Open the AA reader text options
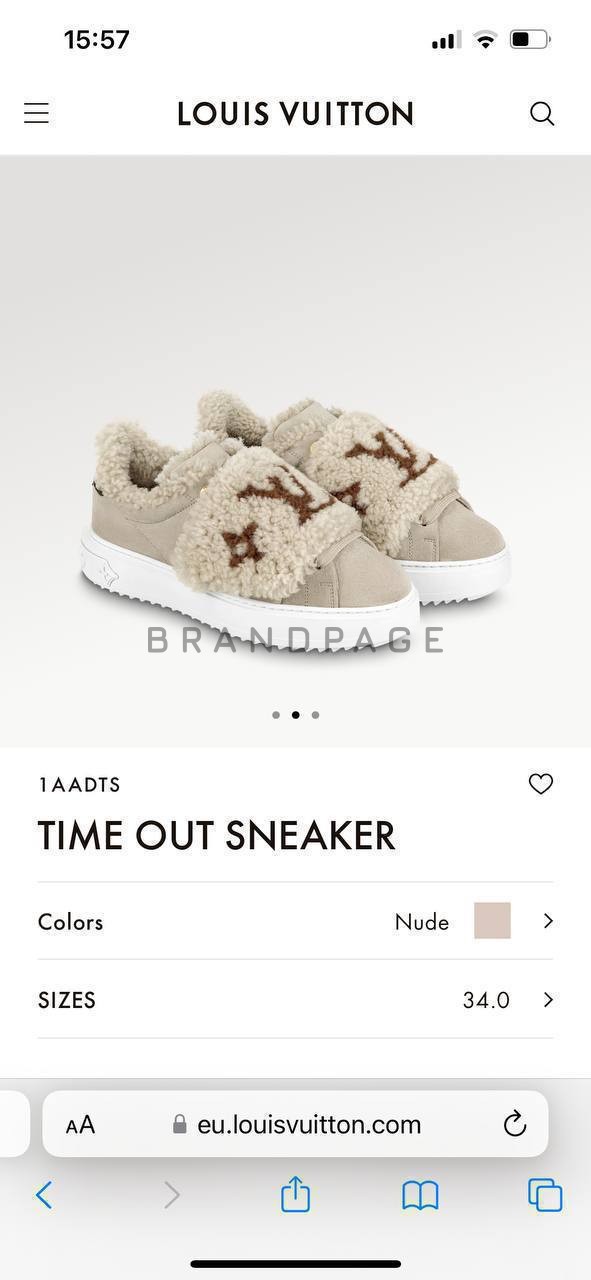Image resolution: width=591 pixels, height=1280 pixels. (80, 1125)
